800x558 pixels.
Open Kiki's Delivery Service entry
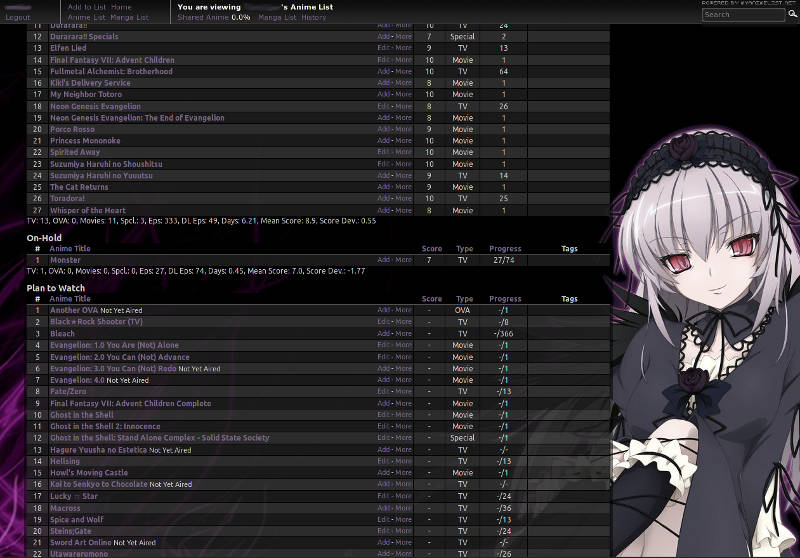[90, 83]
